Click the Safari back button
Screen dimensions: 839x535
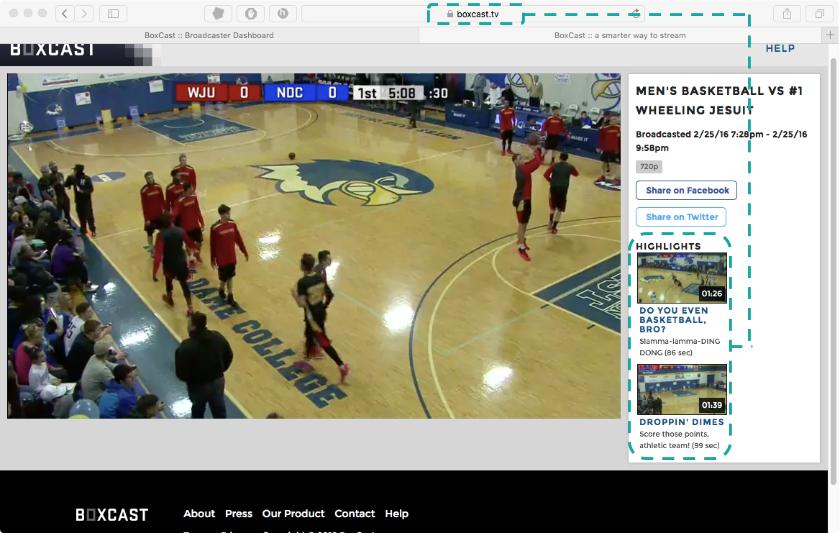coord(65,13)
